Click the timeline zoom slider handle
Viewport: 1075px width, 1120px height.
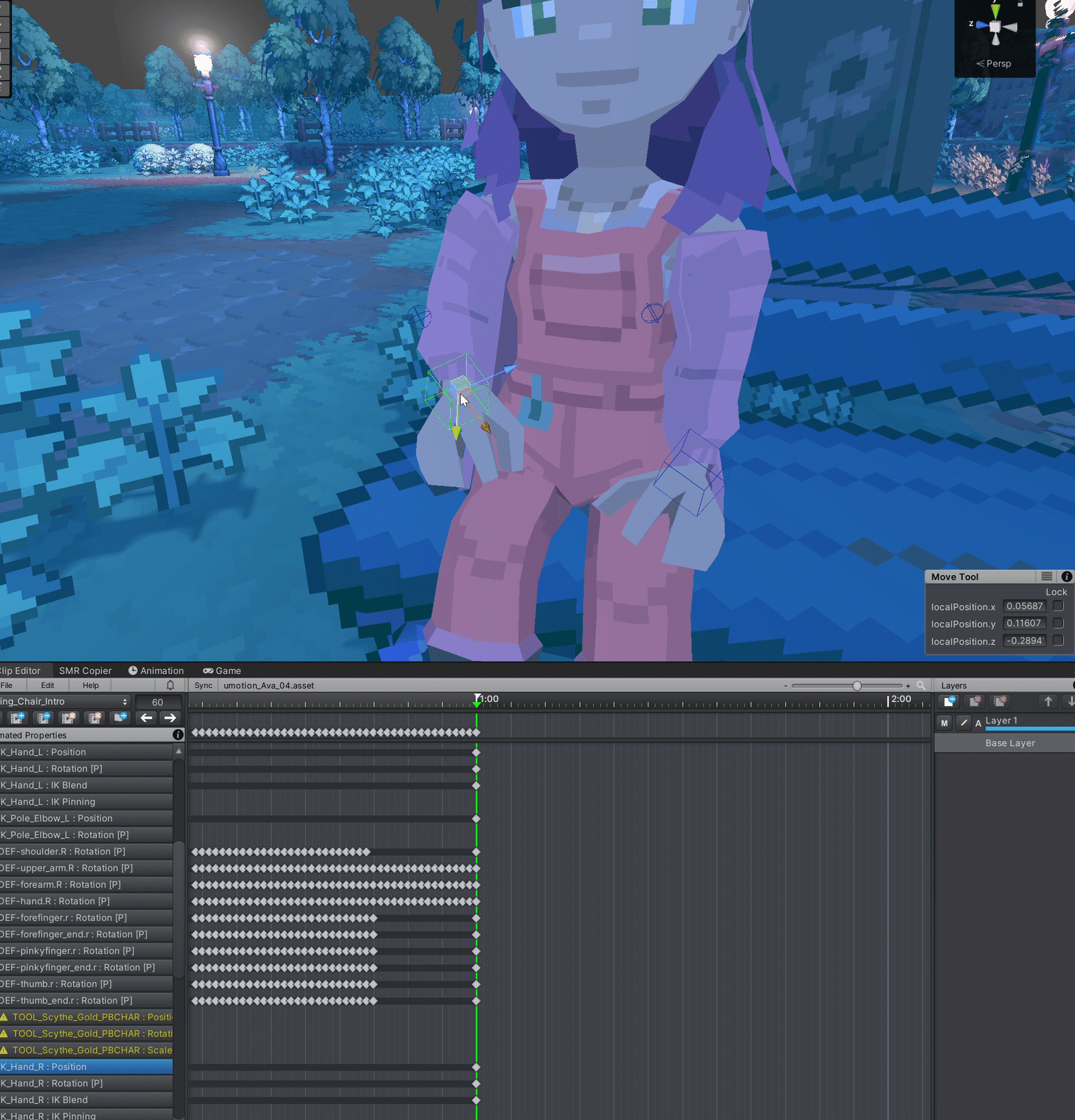857,686
